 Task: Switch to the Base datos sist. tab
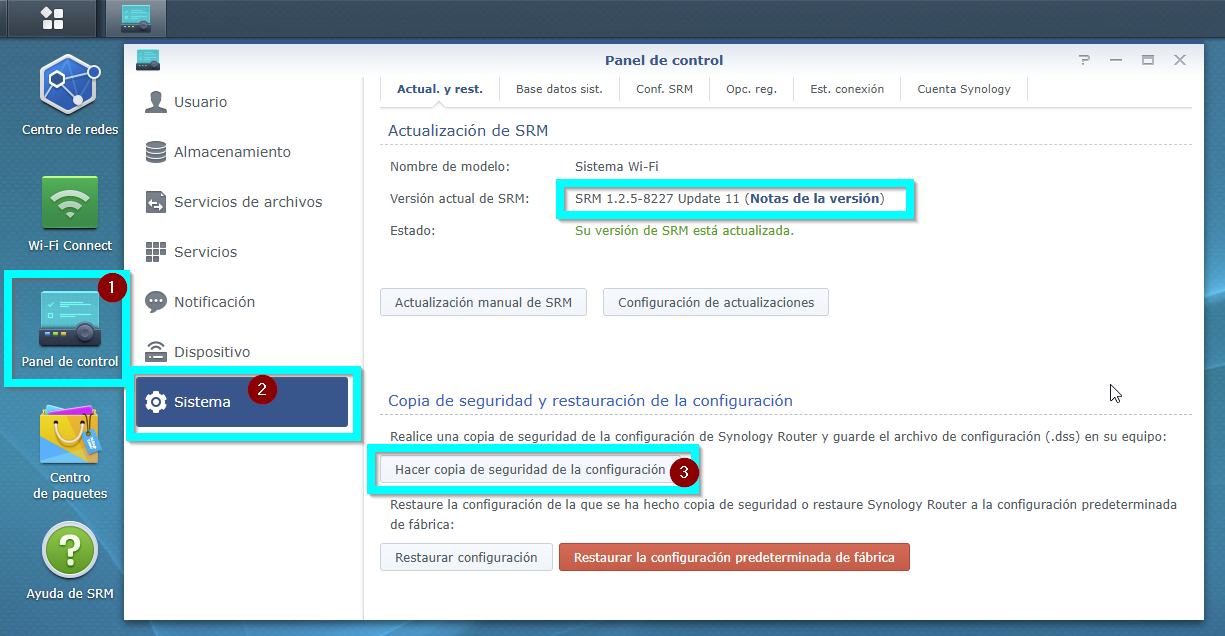click(559, 89)
